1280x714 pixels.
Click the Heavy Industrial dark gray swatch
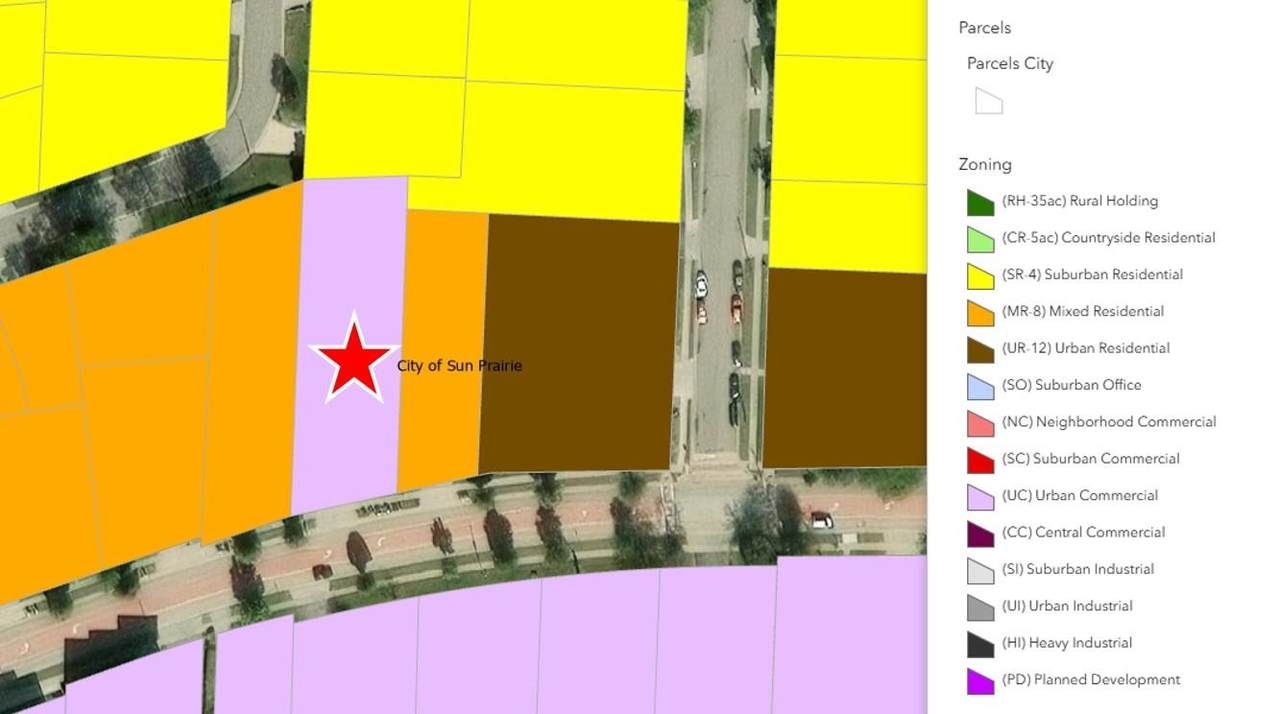(x=980, y=644)
